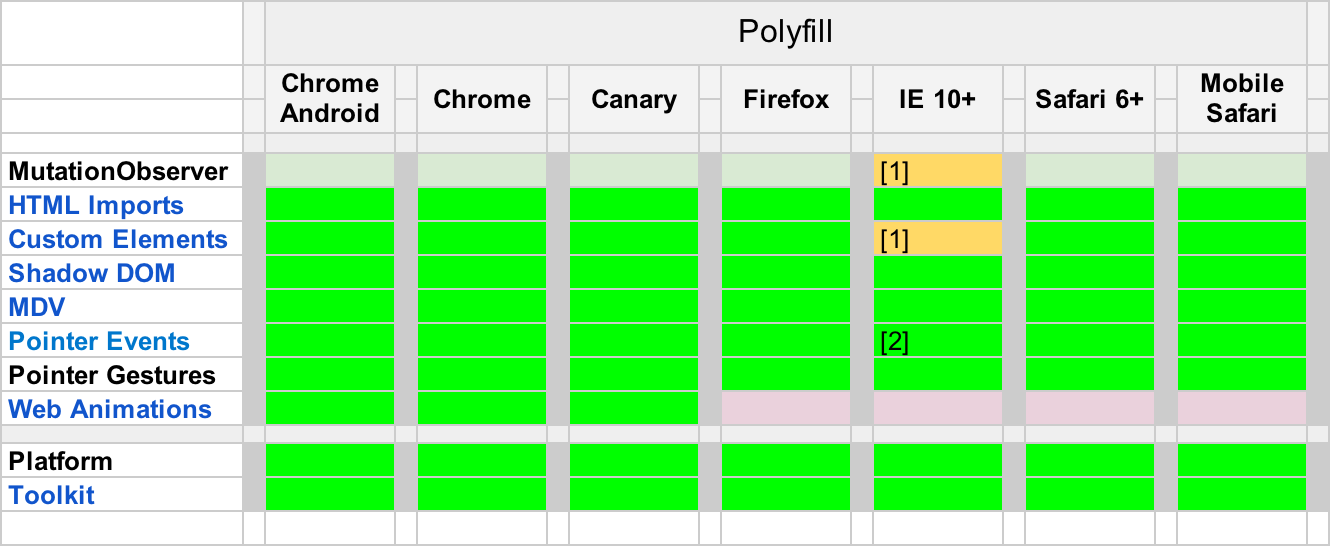Select MutationObserver cell under Safari 6+
The height and width of the screenshot is (546, 1332).
[1090, 171]
